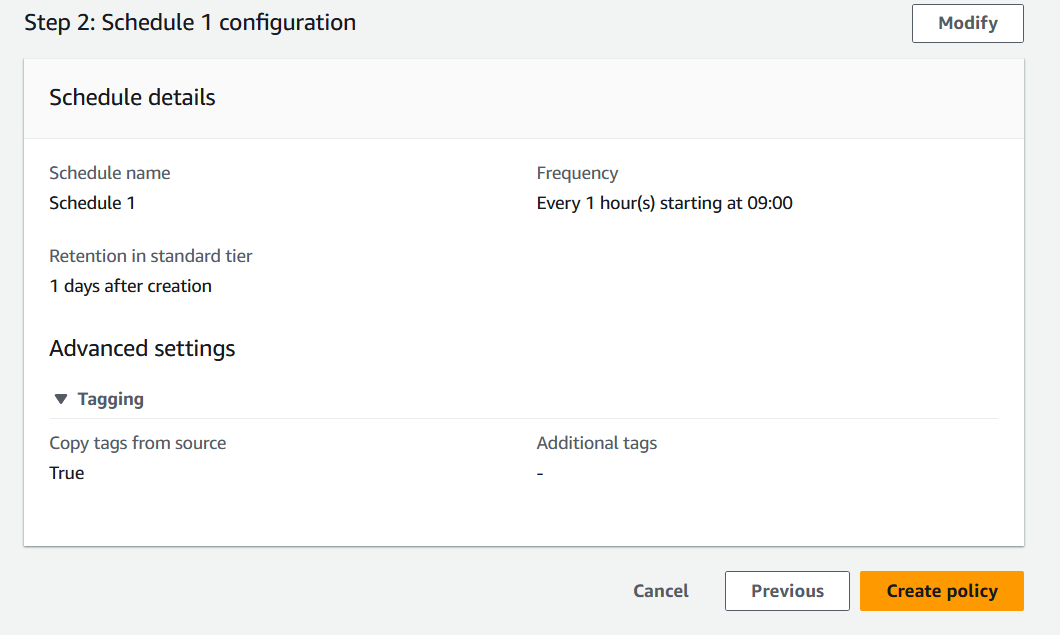Click the Copy tags from source label
Image resolution: width=1060 pixels, height=635 pixels.
tap(137, 443)
